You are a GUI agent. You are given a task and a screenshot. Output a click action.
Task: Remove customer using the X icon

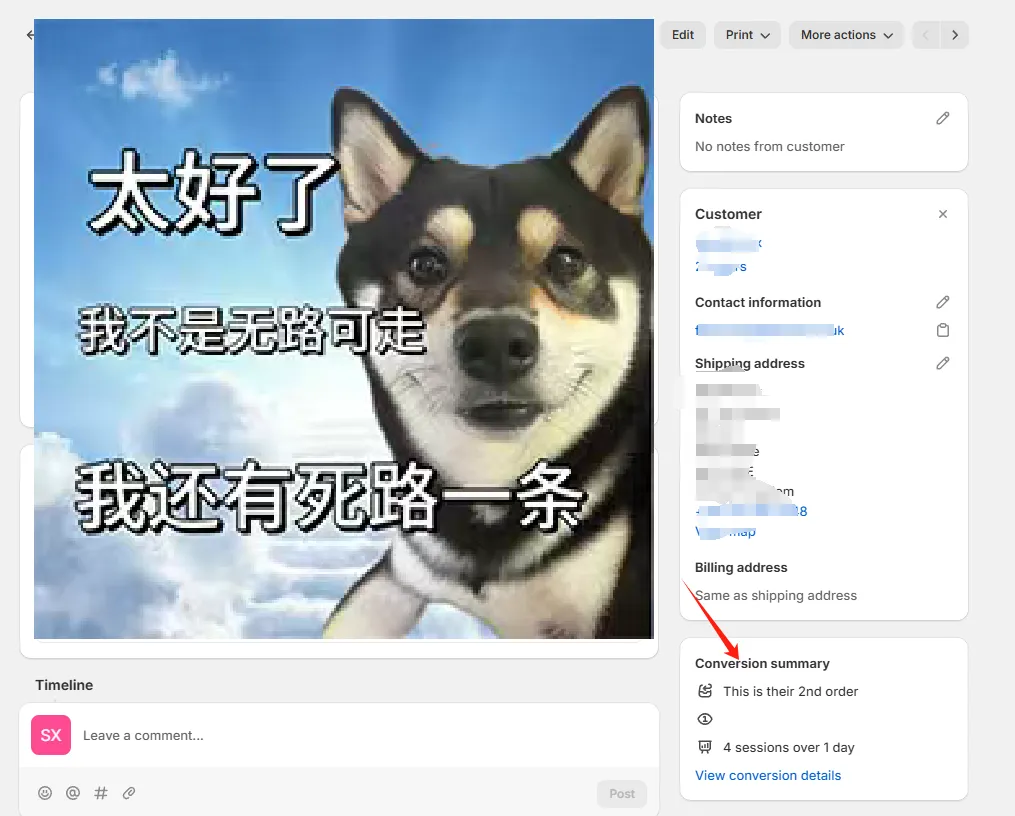tap(942, 214)
